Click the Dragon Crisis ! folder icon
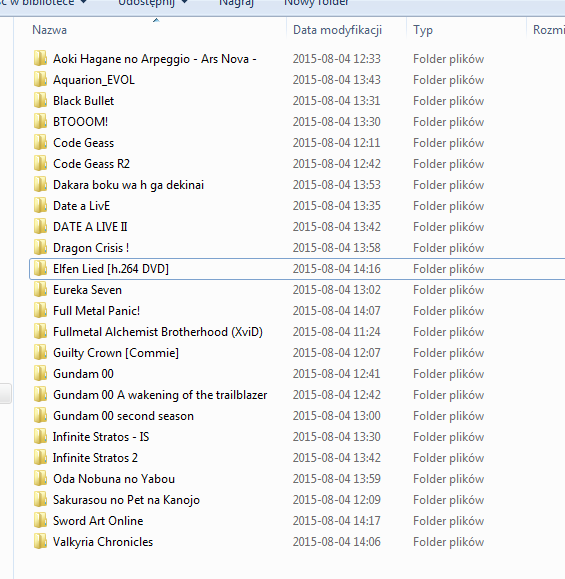 (40, 248)
